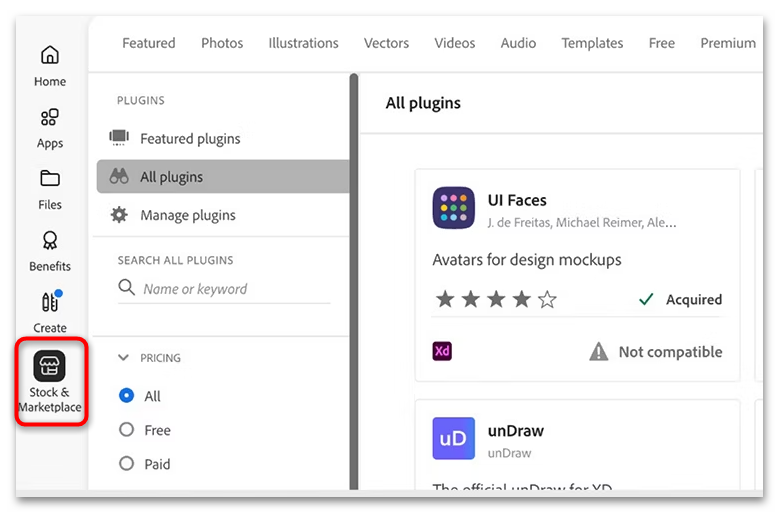Select the Paid pricing radio button

pos(127,463)
